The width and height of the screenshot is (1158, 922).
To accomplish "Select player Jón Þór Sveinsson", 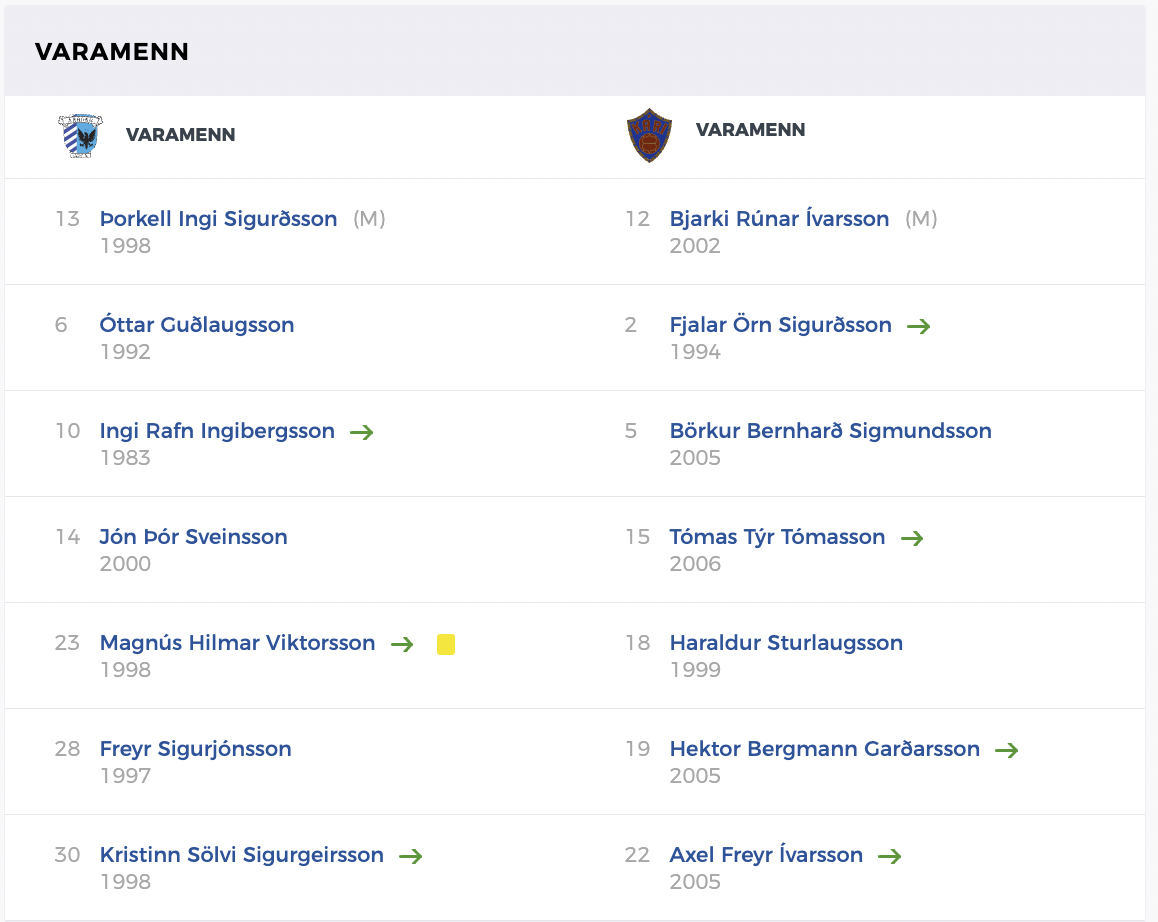I will (193, 537).
